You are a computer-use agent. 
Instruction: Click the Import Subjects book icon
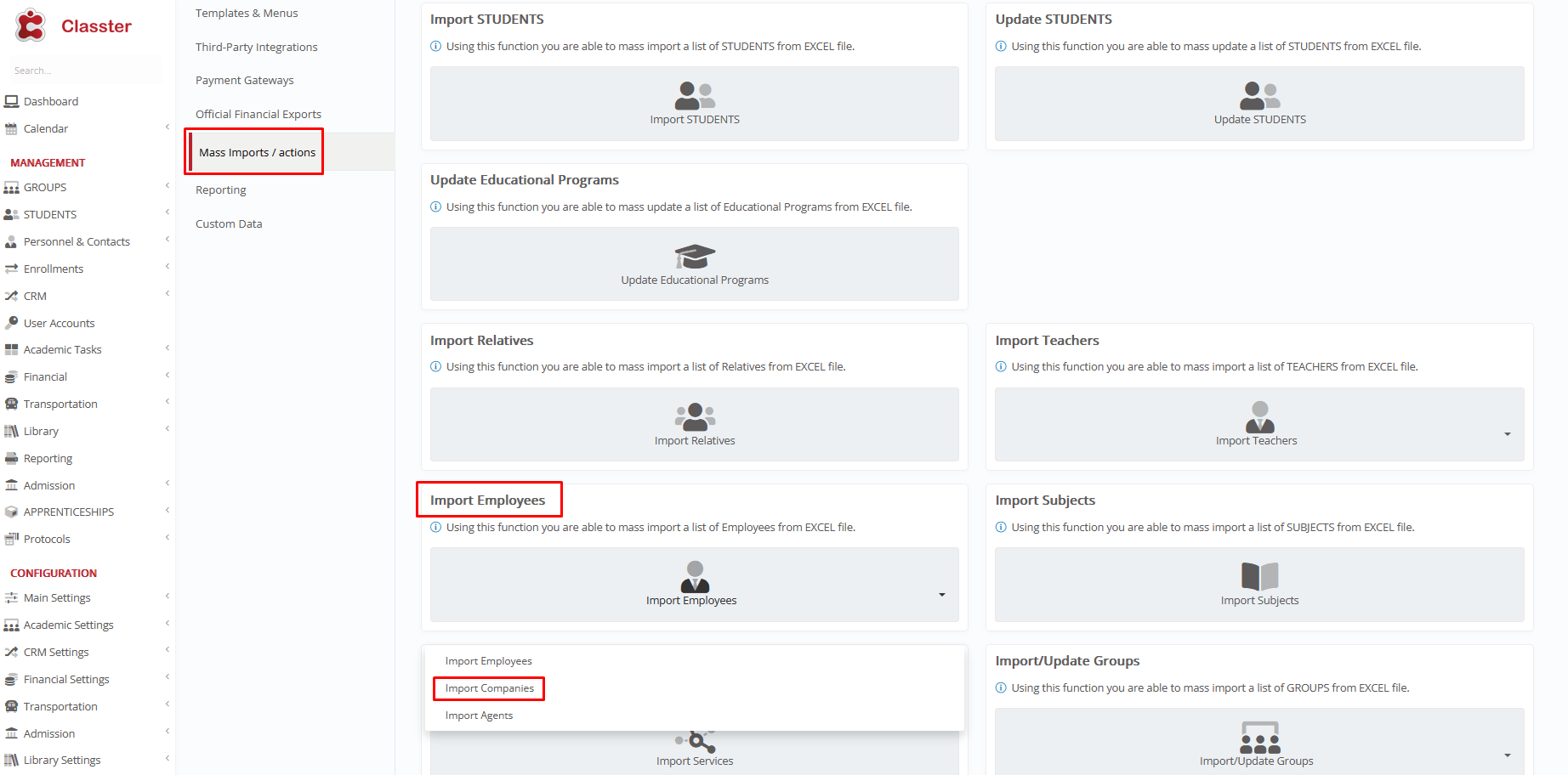1259,576
